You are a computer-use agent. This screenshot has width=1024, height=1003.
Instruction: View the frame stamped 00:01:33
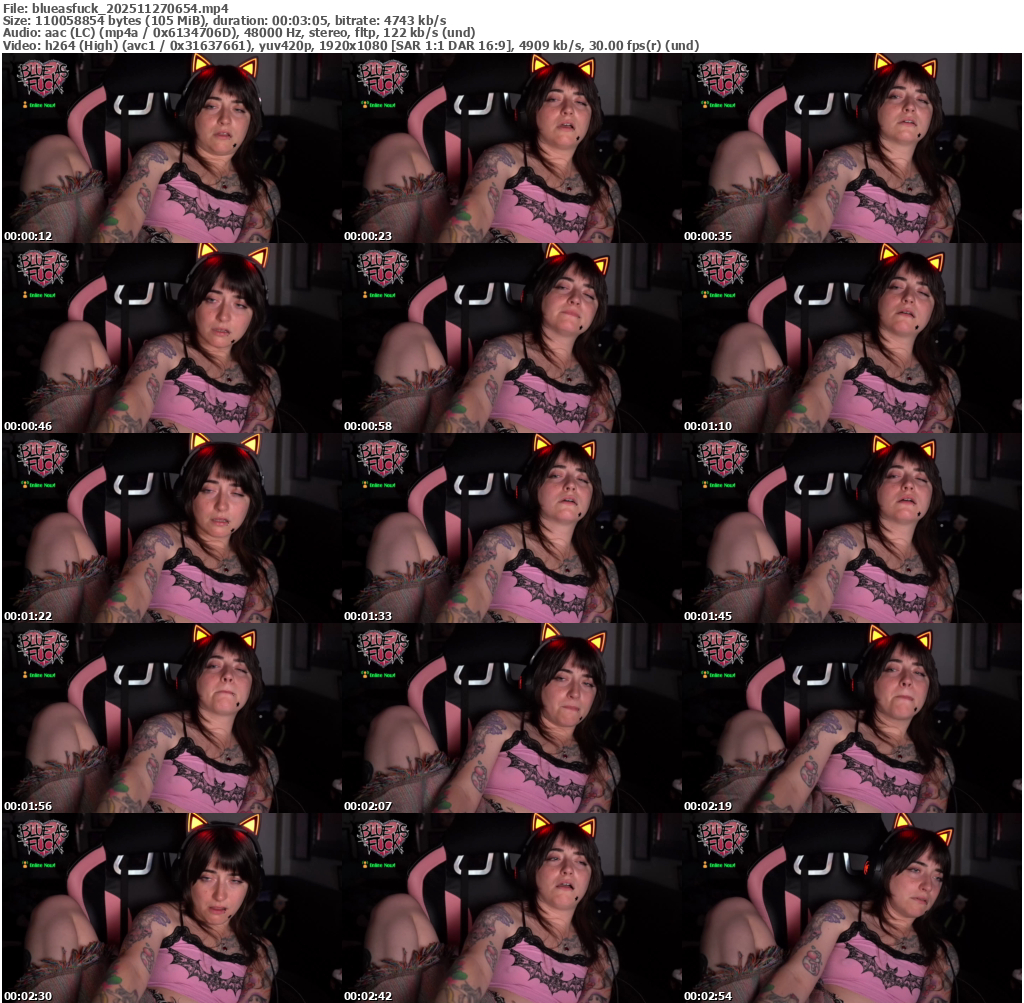pyautogui.click(x=511, y=528)
